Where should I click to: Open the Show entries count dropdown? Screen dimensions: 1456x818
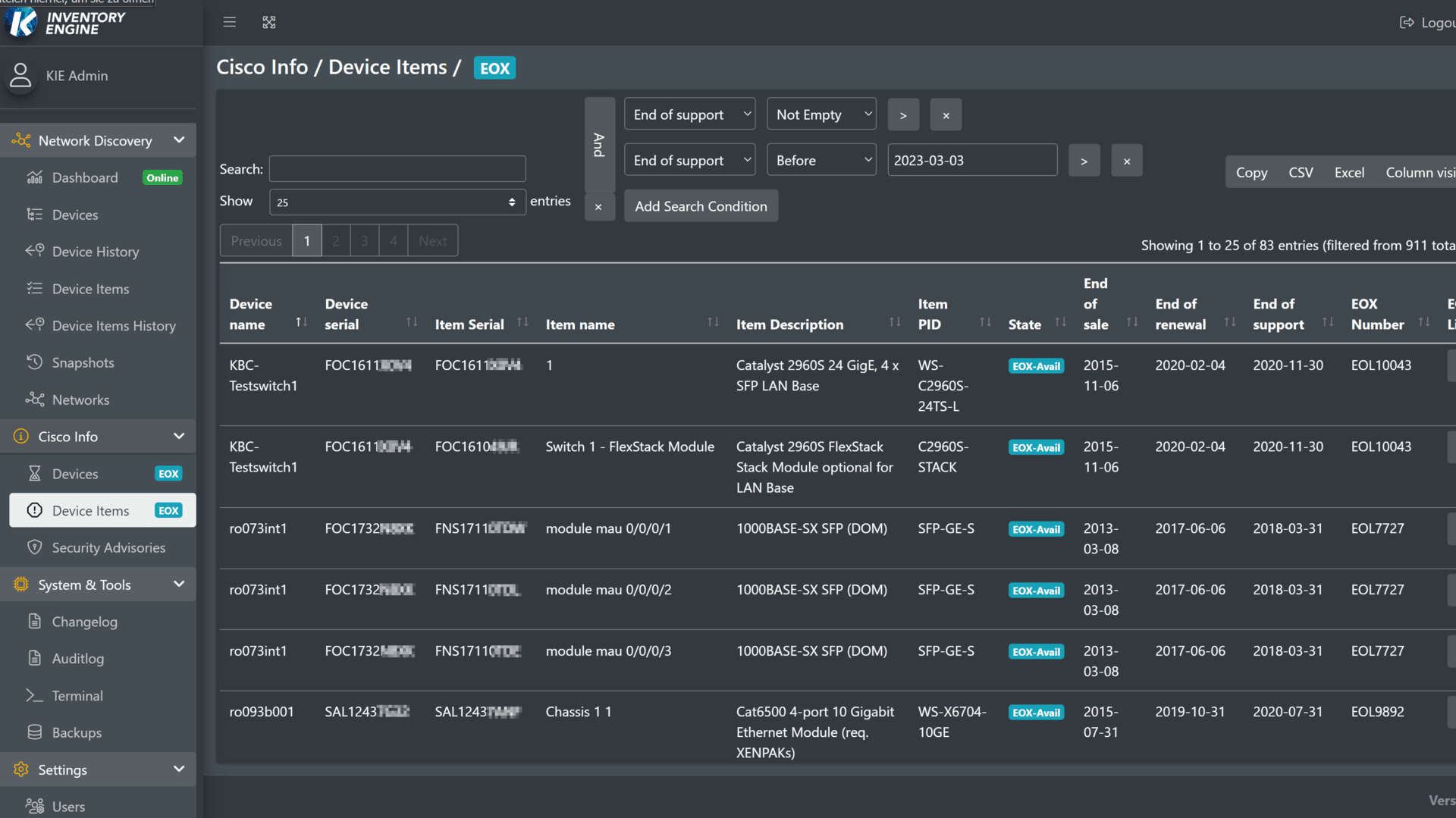[397, 202]
